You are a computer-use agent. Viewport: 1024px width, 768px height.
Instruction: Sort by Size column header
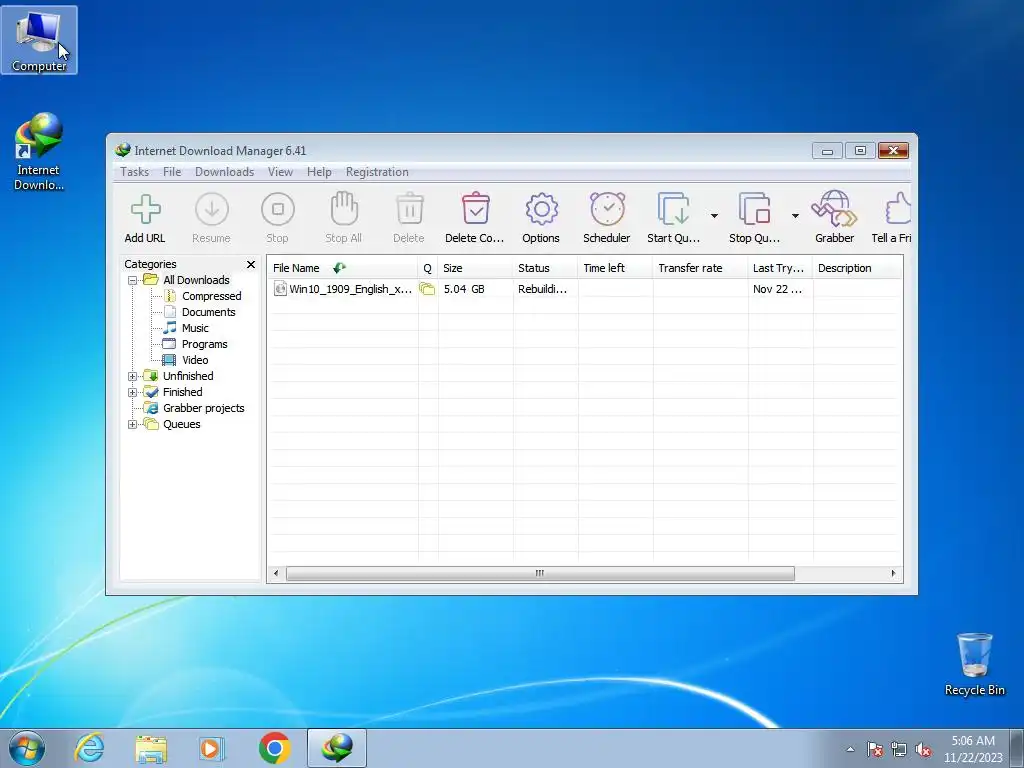coord(475,268)
